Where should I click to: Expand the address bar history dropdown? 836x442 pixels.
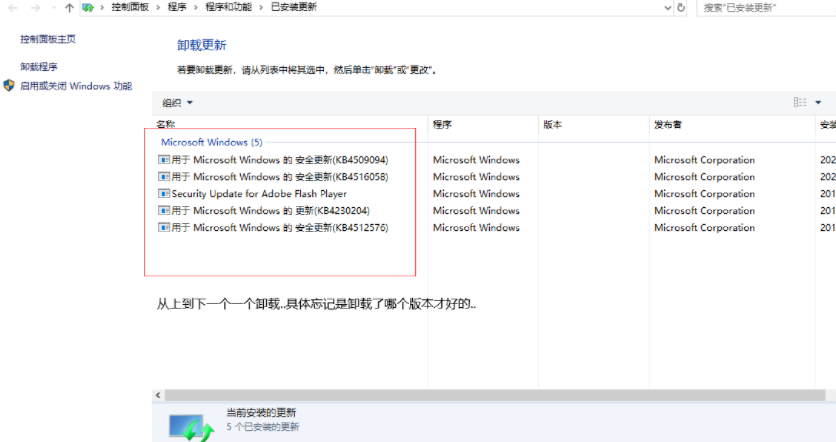(x=665, y=8)
